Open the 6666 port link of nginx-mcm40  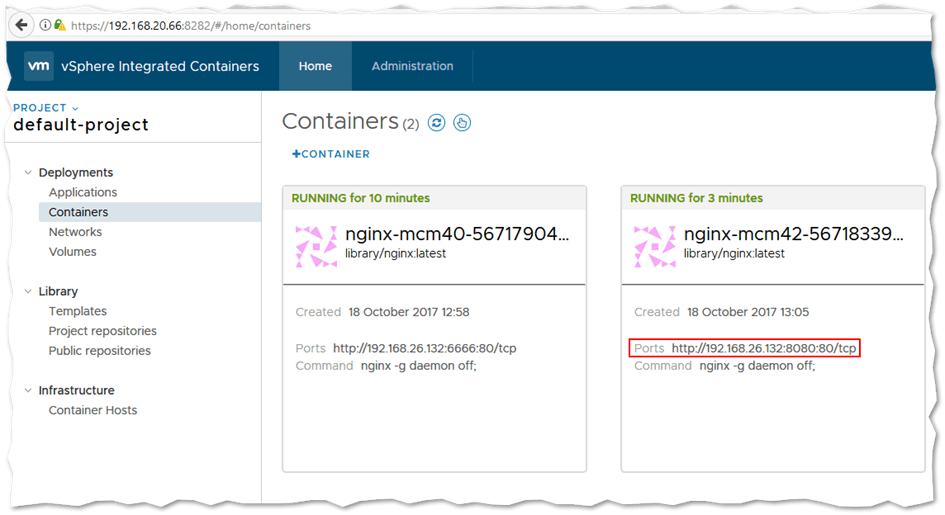point(424,348)
